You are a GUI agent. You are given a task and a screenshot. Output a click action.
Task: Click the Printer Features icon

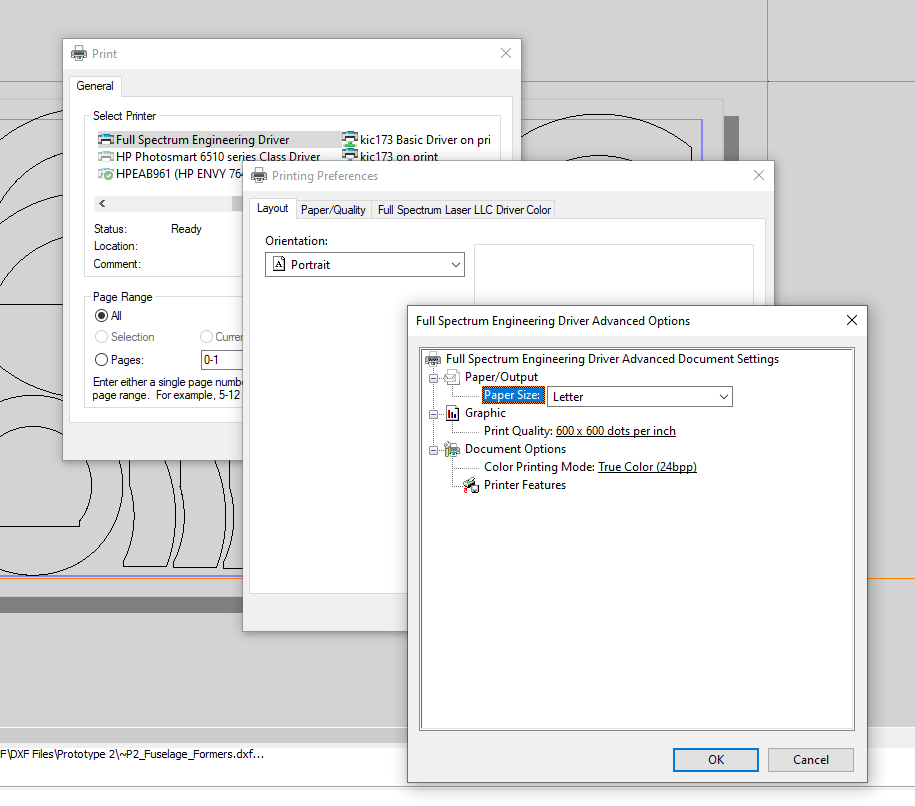tap(471, 485)
